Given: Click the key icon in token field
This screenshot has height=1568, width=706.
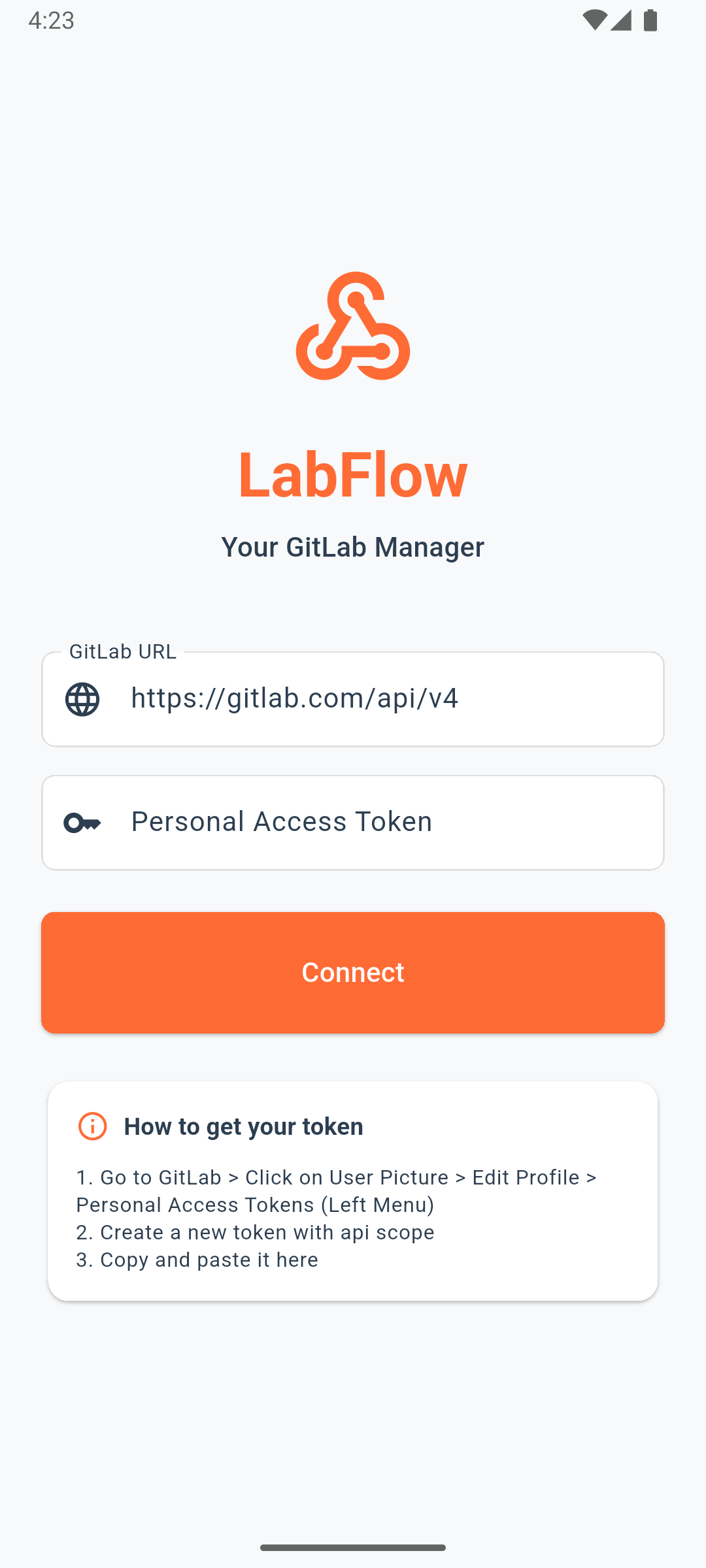Looking at the screenshot, I should [x=82, y=822].
